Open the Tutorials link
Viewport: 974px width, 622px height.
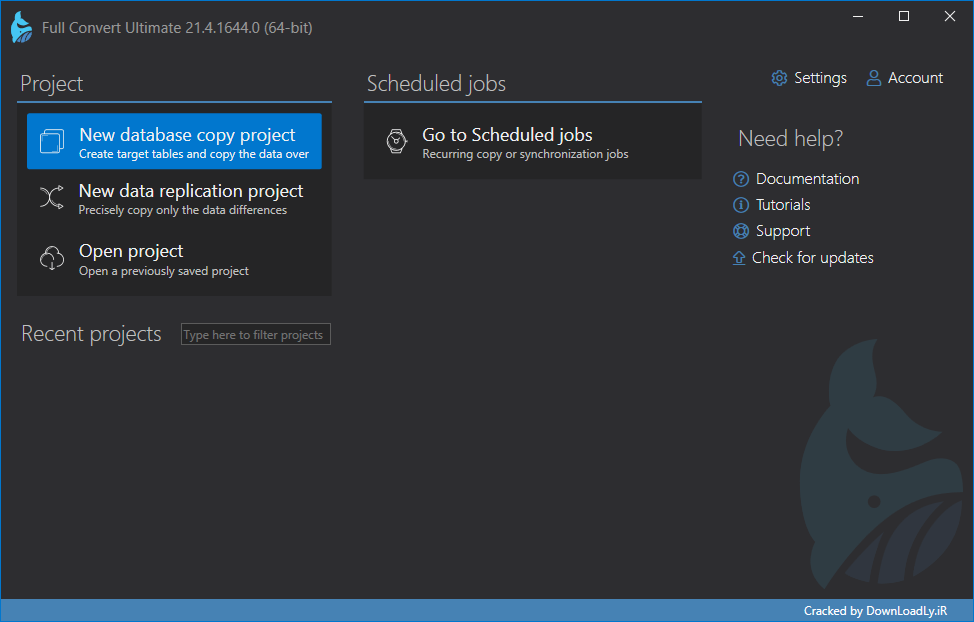(783, 205)
